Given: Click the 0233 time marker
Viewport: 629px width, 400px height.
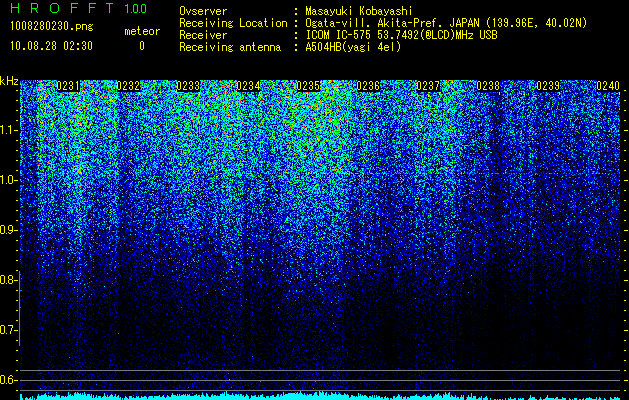Looking at the screenshot, I should tap(188, 86).
